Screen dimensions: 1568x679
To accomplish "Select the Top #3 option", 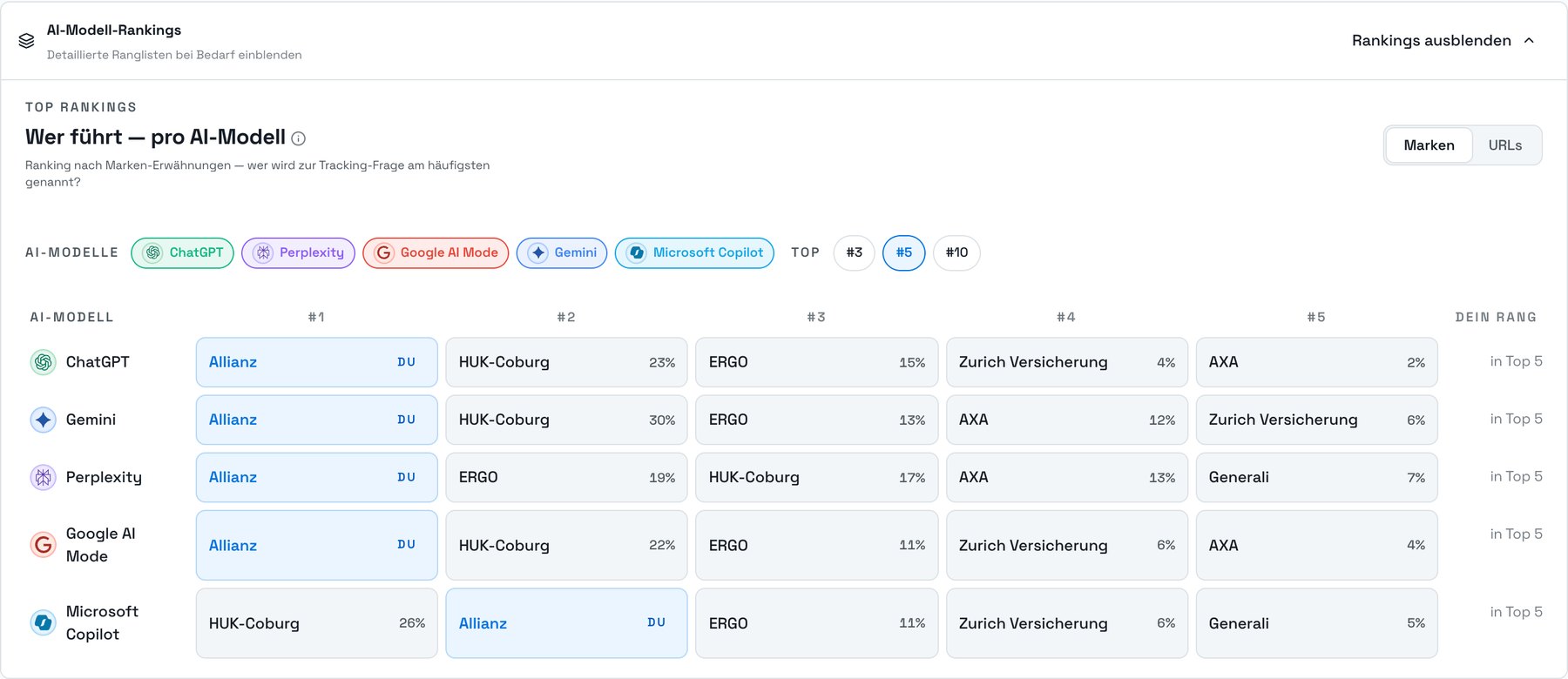I will [854, 253].
